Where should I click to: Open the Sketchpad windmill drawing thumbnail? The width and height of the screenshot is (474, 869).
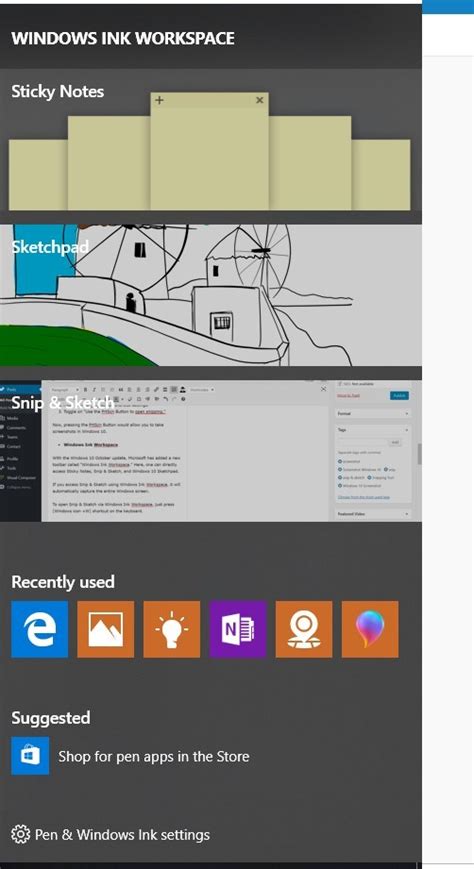click(211, 295)
